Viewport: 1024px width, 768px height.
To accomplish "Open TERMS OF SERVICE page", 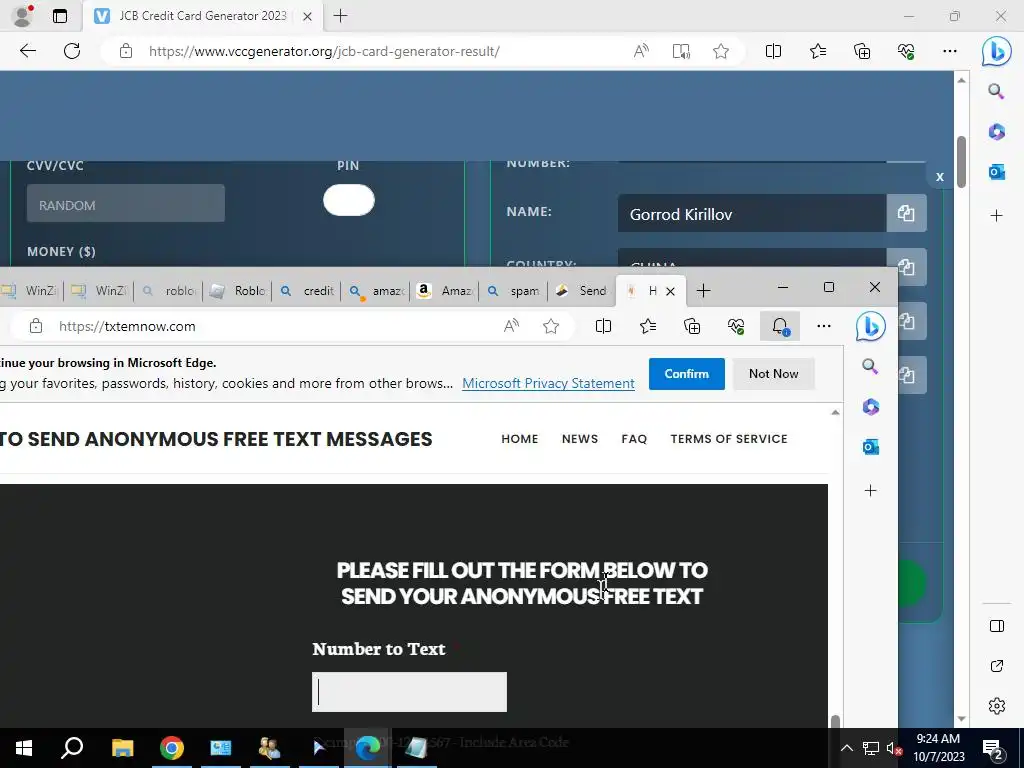I will coord(729,439).
